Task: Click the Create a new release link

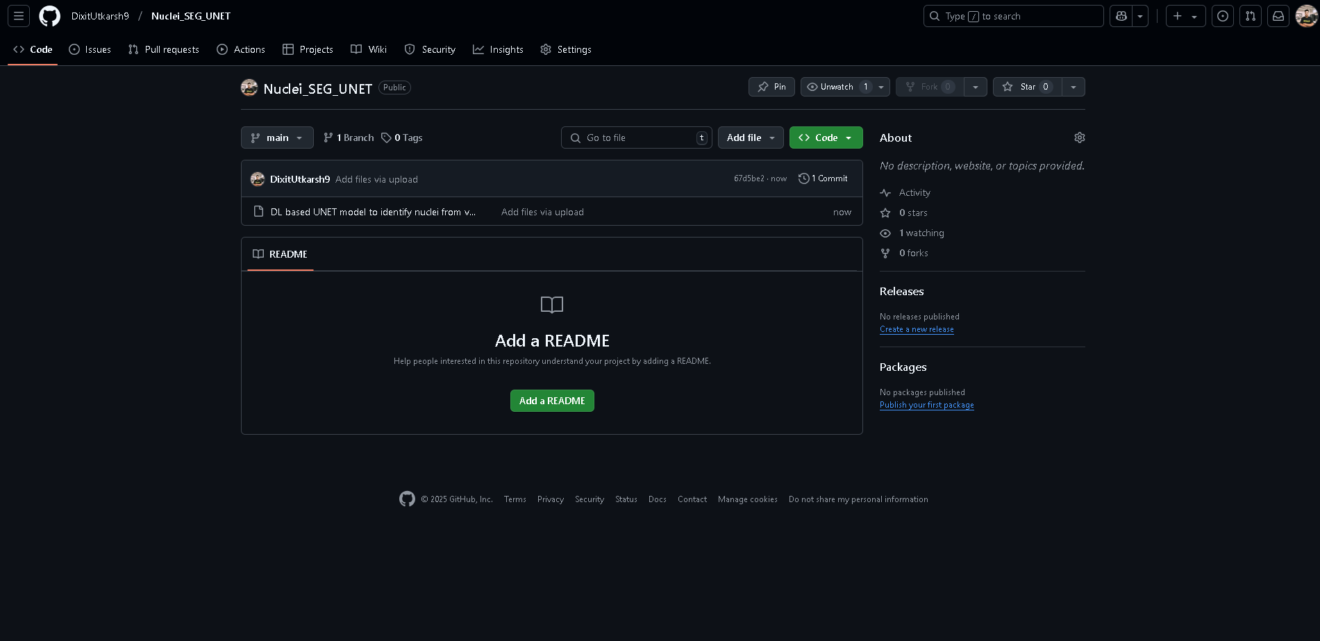Action: pos(917,329)
